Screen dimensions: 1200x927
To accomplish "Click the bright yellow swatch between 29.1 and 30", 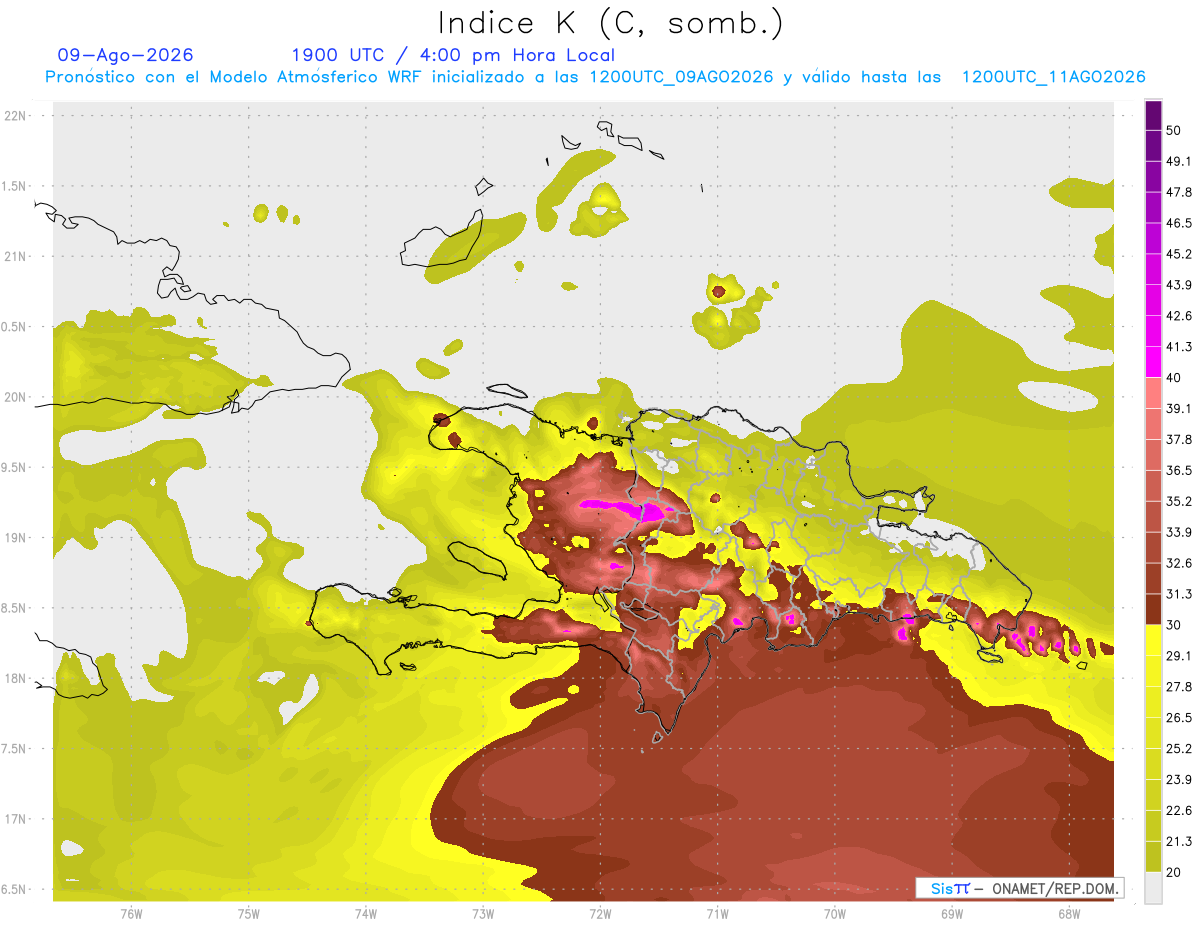I will [x=1153, y=640].
